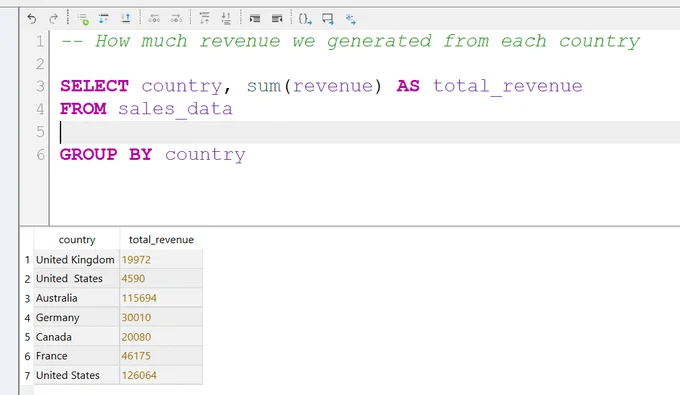The width and height of the screenshot is (680, 395).
Task: Click the dark panel icon with right arrow
Action: tap(277, 19)
